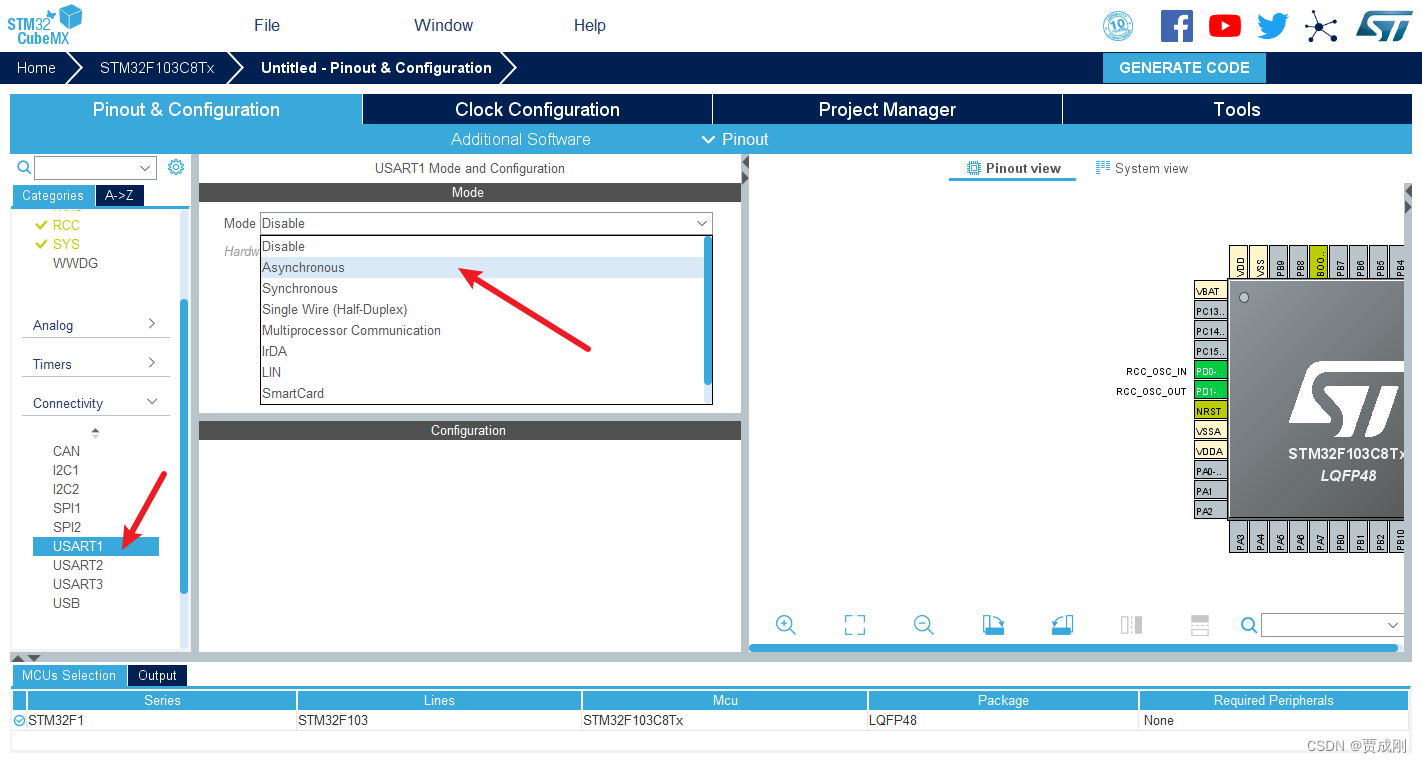The width and height of the screenshot is (1422, 763).
Task: Expand the Timers category
Action: (x=152, y=363)
